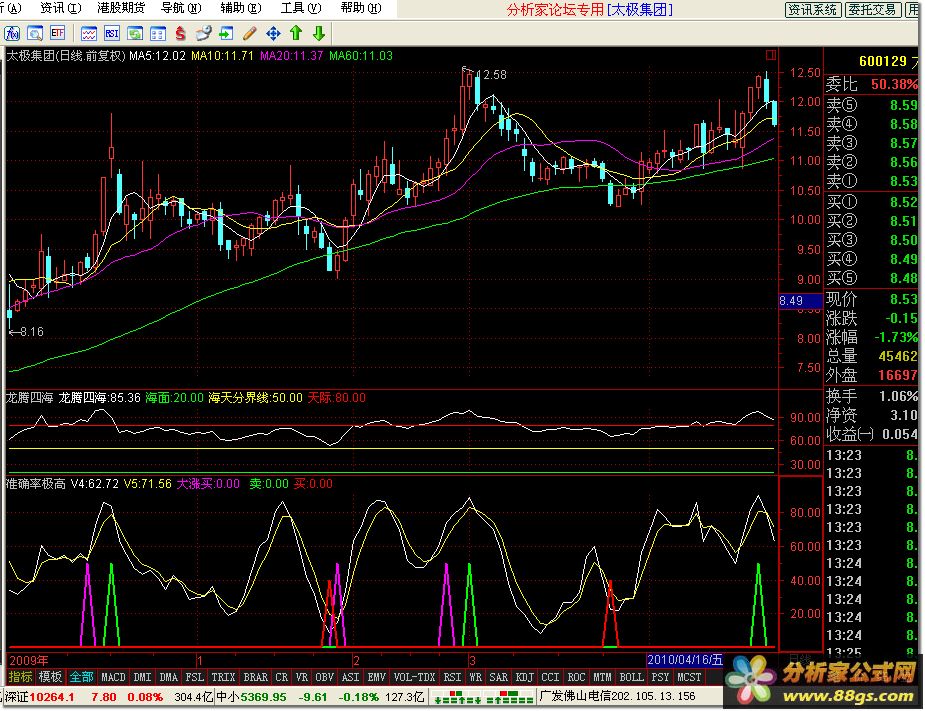Open the 港股期货 menu
The width and height of the screenshot is (925, 711).
tap(121, 8)
